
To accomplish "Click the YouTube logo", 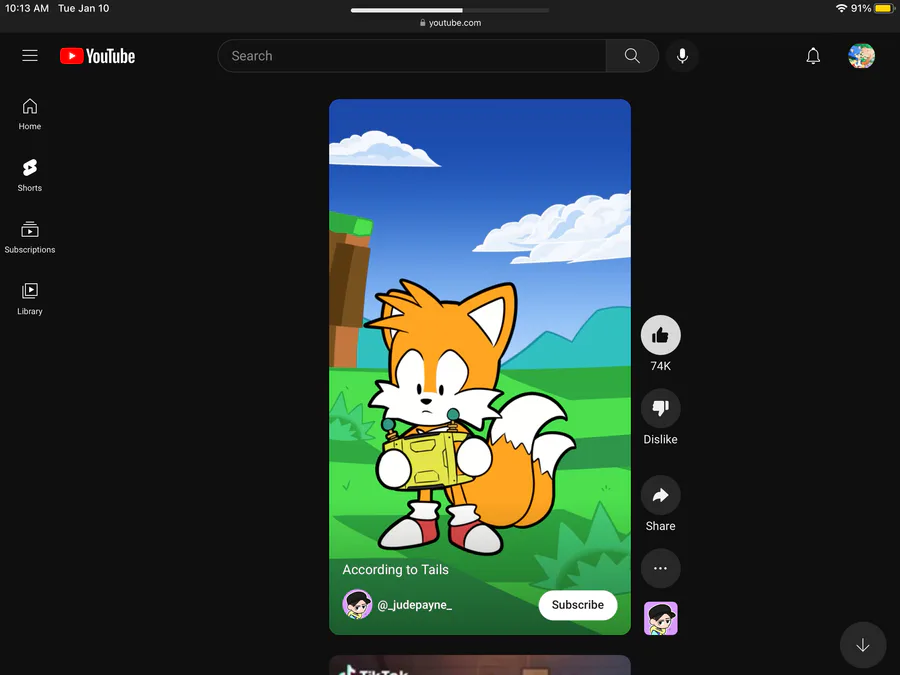I will (98, 56).
